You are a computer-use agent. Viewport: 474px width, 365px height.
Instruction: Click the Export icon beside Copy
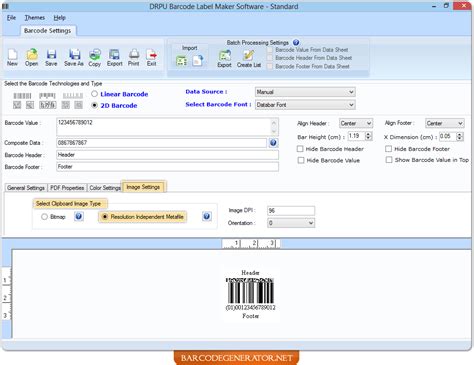[114, 54]
